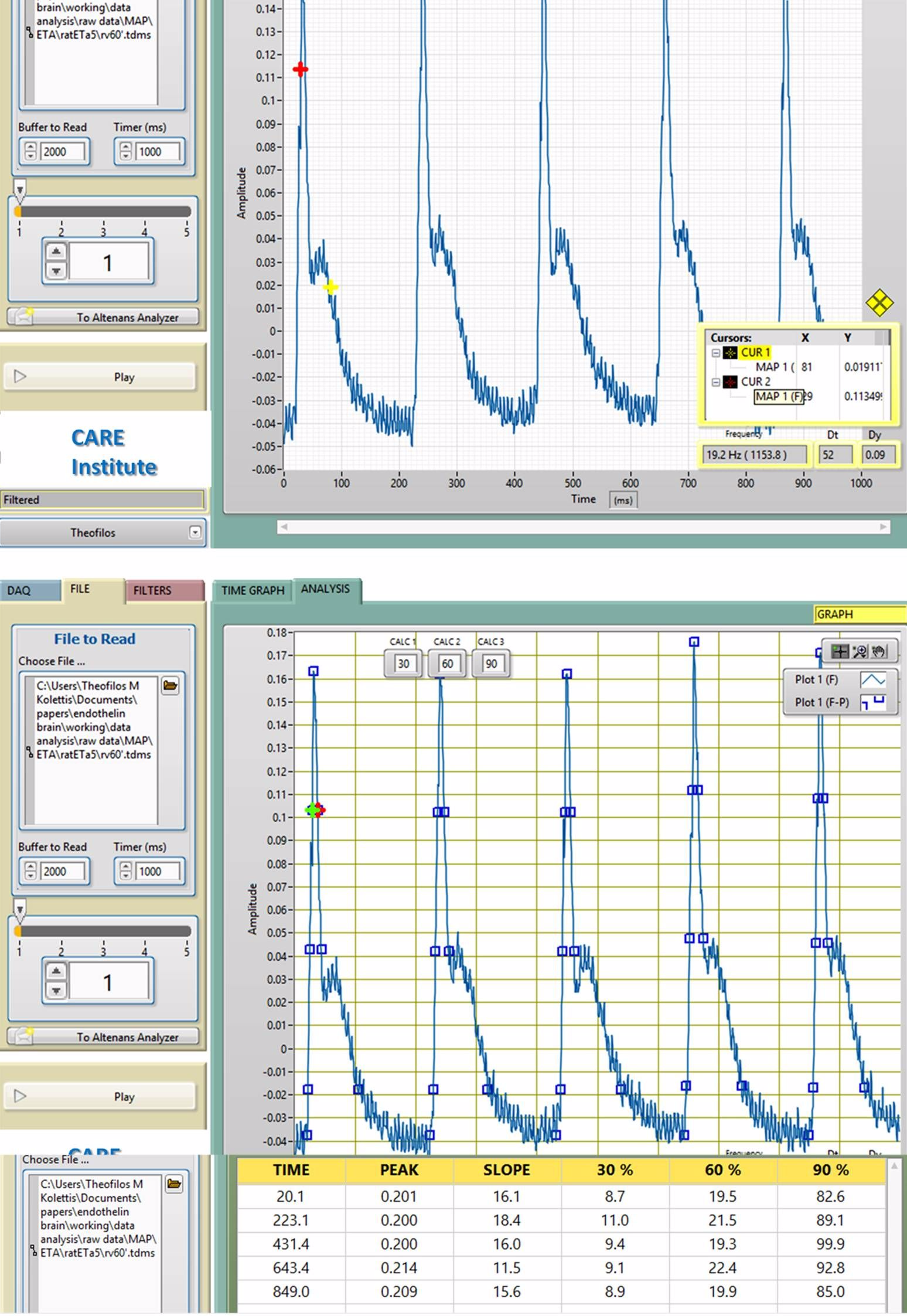The image size is (907, 1316).
Task: Select the MAP 1 (F) row under CUR 2
Action: 779,396
